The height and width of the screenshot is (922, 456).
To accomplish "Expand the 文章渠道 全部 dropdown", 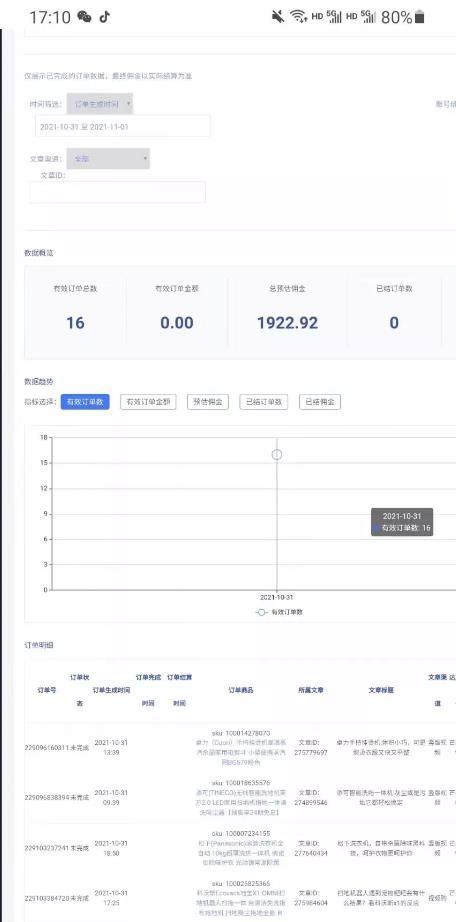I will click(108, 159).
